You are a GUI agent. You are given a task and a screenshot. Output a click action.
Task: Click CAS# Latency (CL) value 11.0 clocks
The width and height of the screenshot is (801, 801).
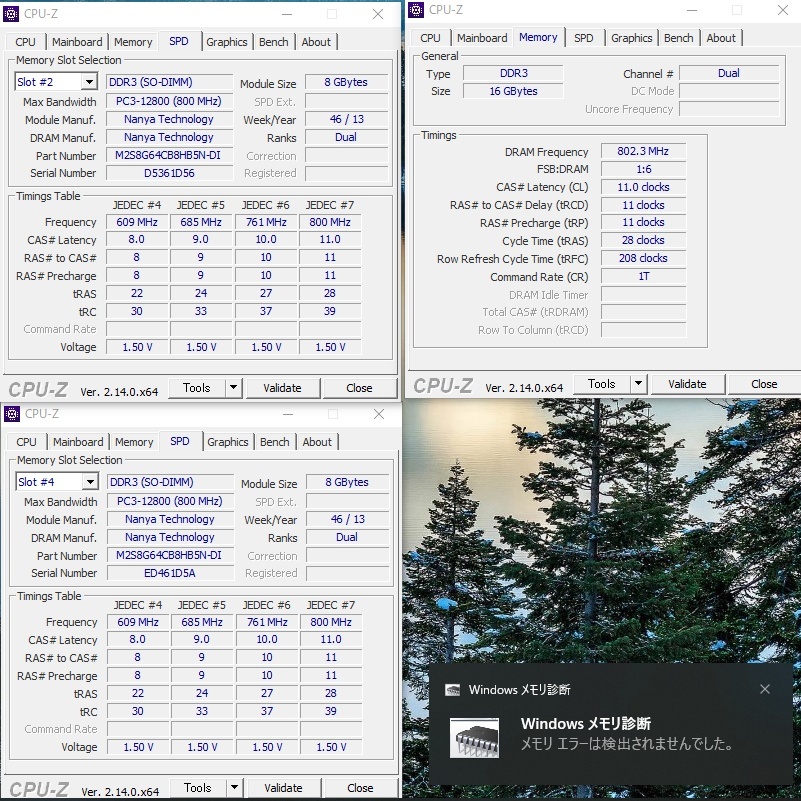[643, 187]
